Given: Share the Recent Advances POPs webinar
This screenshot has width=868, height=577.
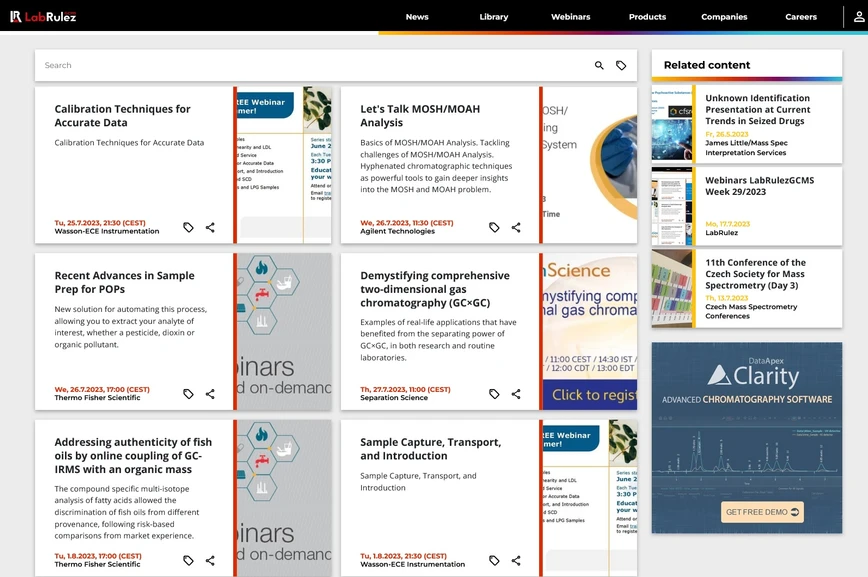Looking at the screenshot, I should pyautogui.click(x=210, y=394).
